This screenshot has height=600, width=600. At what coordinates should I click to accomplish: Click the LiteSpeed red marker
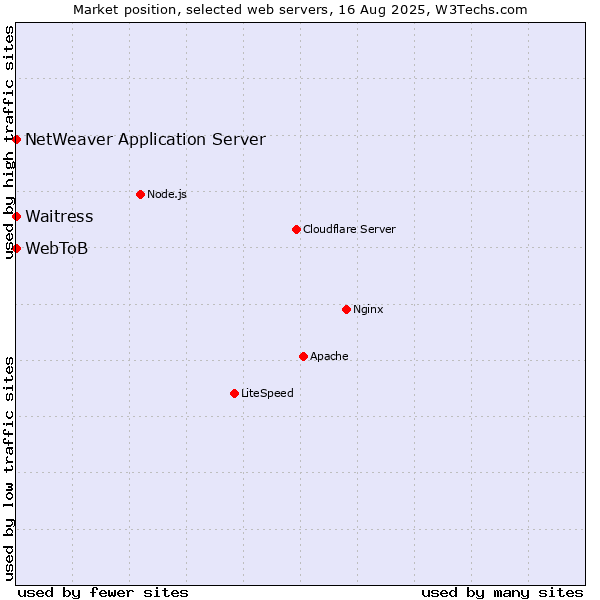(x=235, y=393)
